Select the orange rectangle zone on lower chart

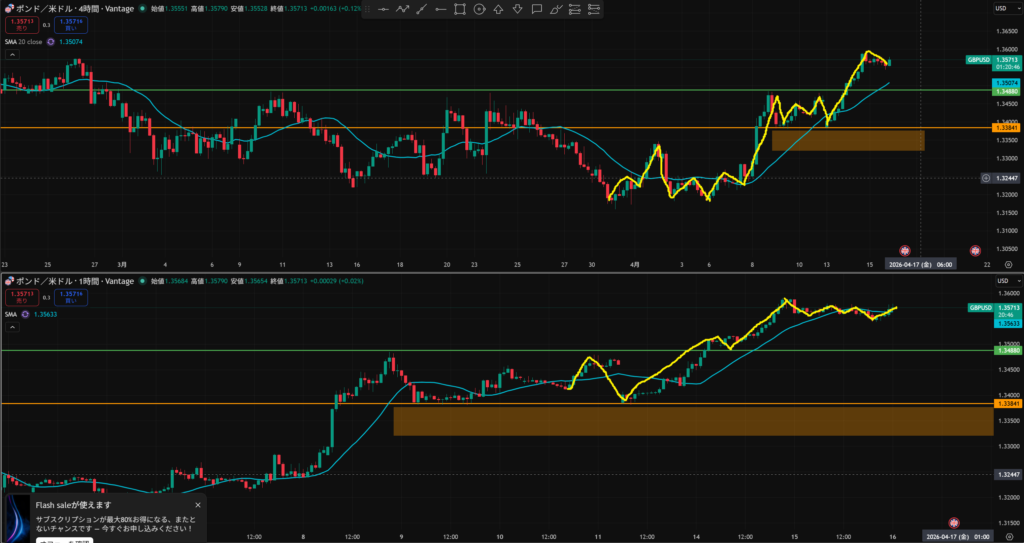[x=690, y=421]
